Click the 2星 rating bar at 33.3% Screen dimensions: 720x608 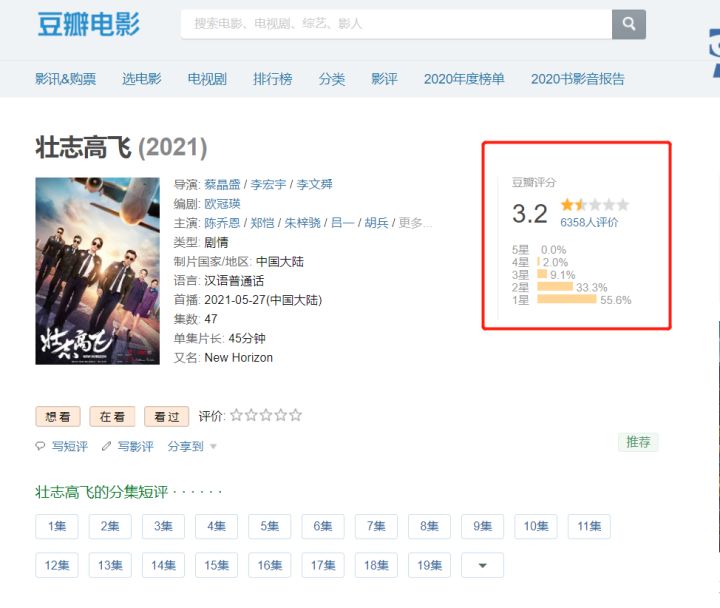[x=555, y=287]
